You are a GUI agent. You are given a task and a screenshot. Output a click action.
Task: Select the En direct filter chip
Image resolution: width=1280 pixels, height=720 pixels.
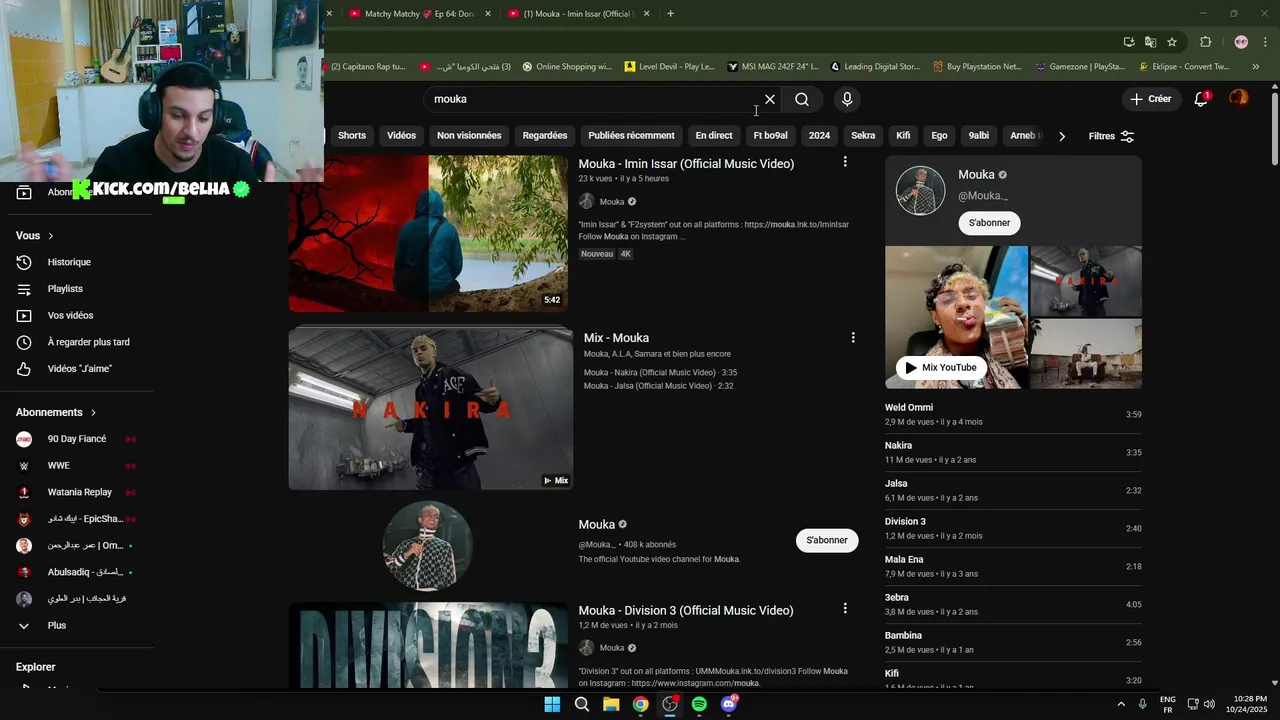coord(714,136)
